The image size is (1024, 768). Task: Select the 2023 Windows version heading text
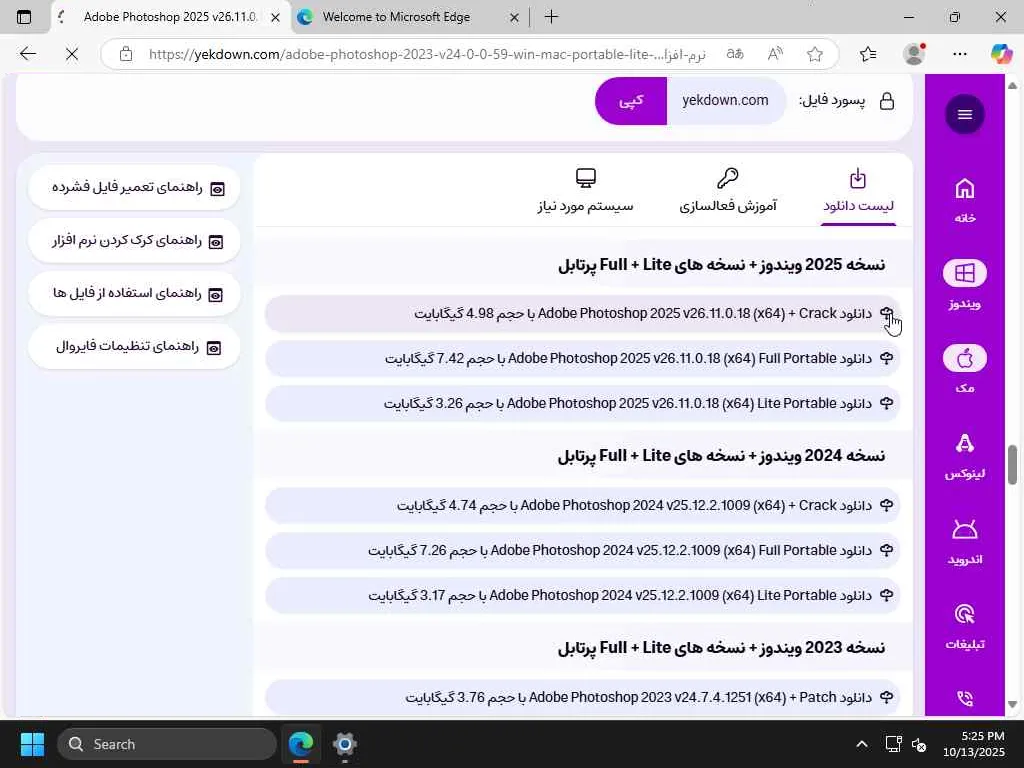[x=722, y=647]
